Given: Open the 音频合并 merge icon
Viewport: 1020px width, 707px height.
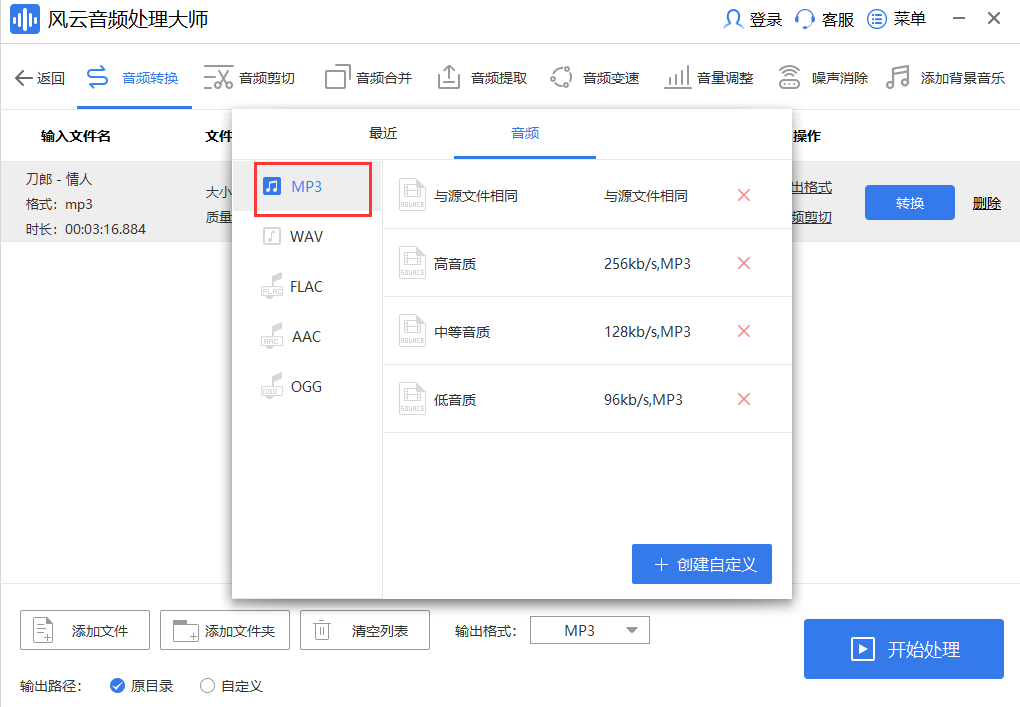Looking at the screenshot, I should (x=338, y=78).
